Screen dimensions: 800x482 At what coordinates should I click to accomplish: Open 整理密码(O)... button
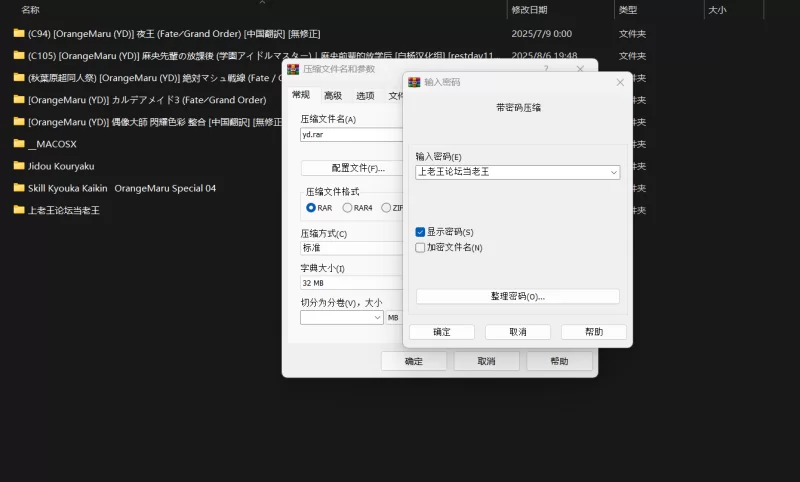click(x=518, y=296)
